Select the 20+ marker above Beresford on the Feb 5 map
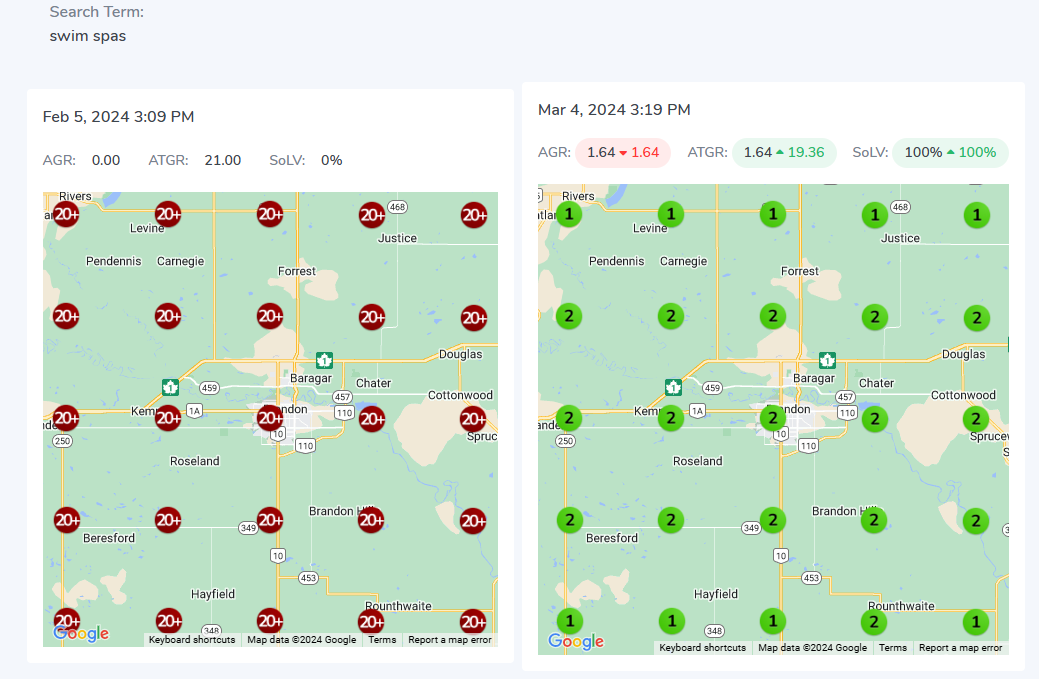The image size is (1039, 679). (67, 520)
